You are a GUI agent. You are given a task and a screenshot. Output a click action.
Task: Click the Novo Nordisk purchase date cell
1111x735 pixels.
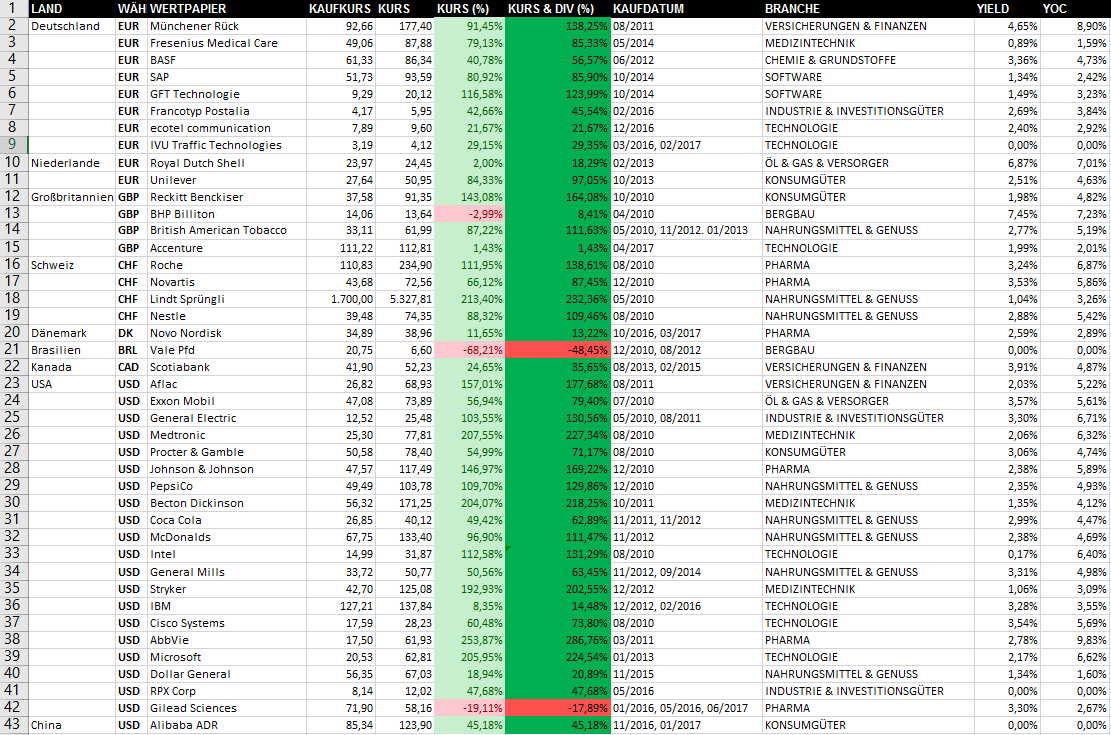[686, 333]
